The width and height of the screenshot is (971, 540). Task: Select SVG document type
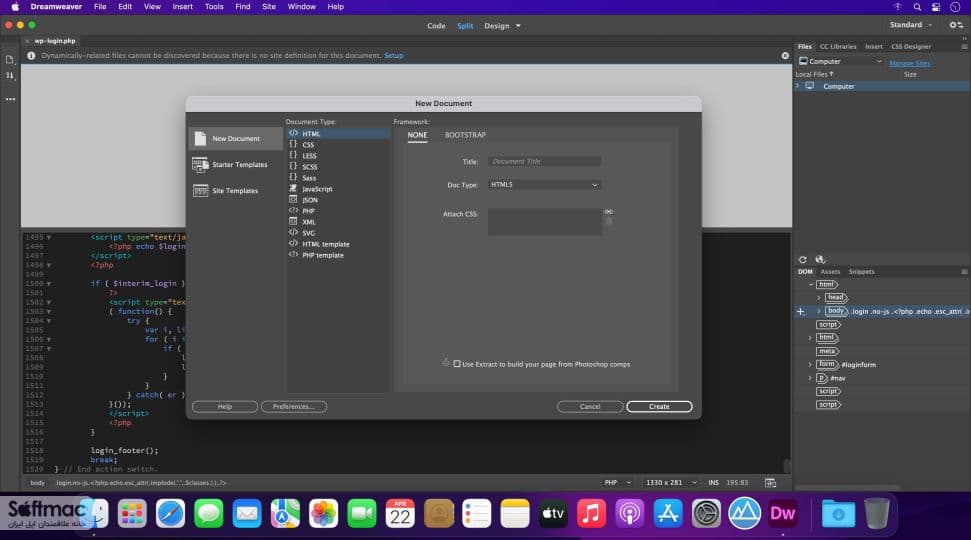point(337,233)
